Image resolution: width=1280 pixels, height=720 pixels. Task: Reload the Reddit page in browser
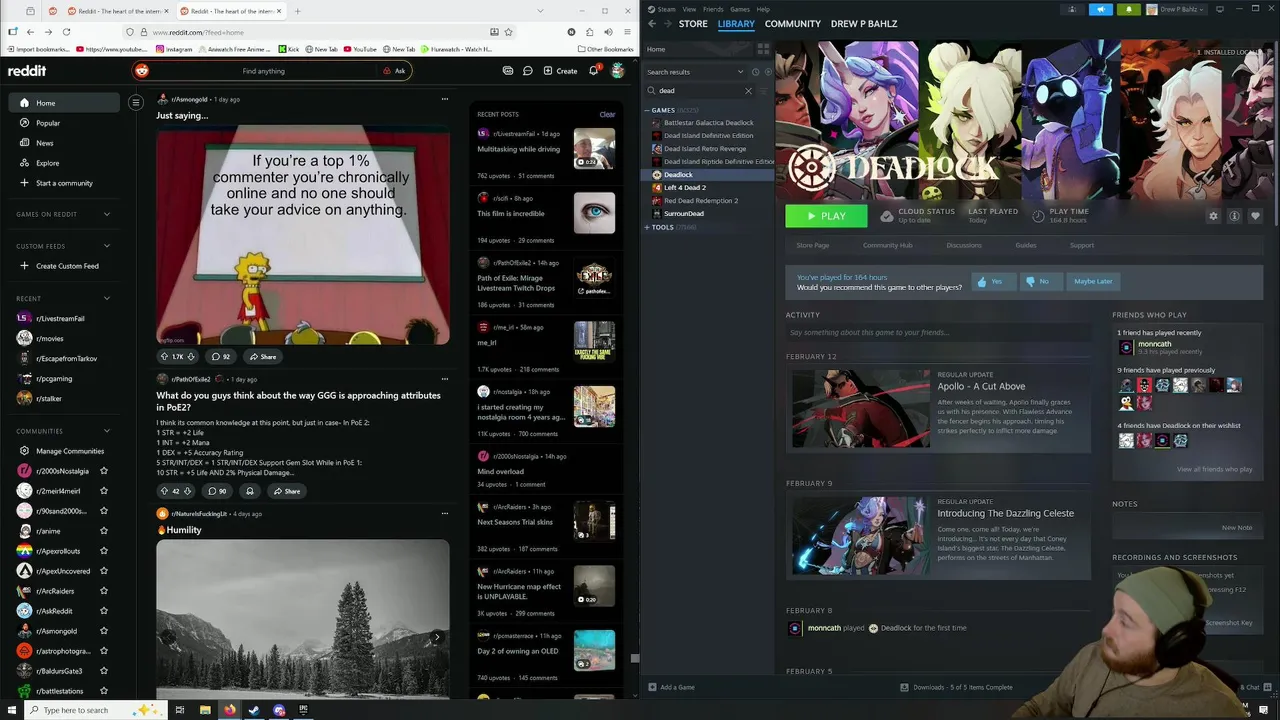click(66, 32)
